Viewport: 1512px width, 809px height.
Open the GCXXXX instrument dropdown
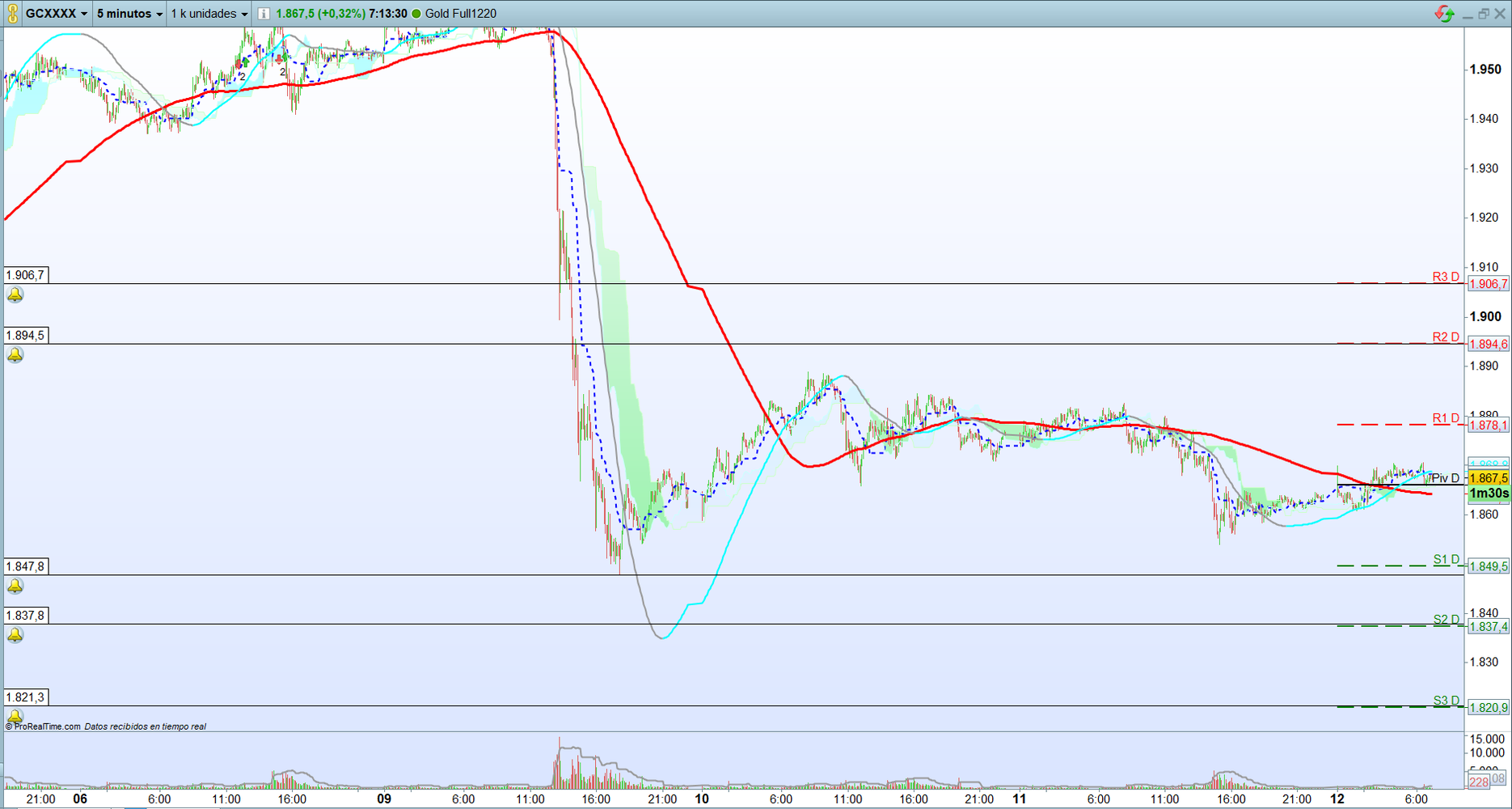pos(56,14)
